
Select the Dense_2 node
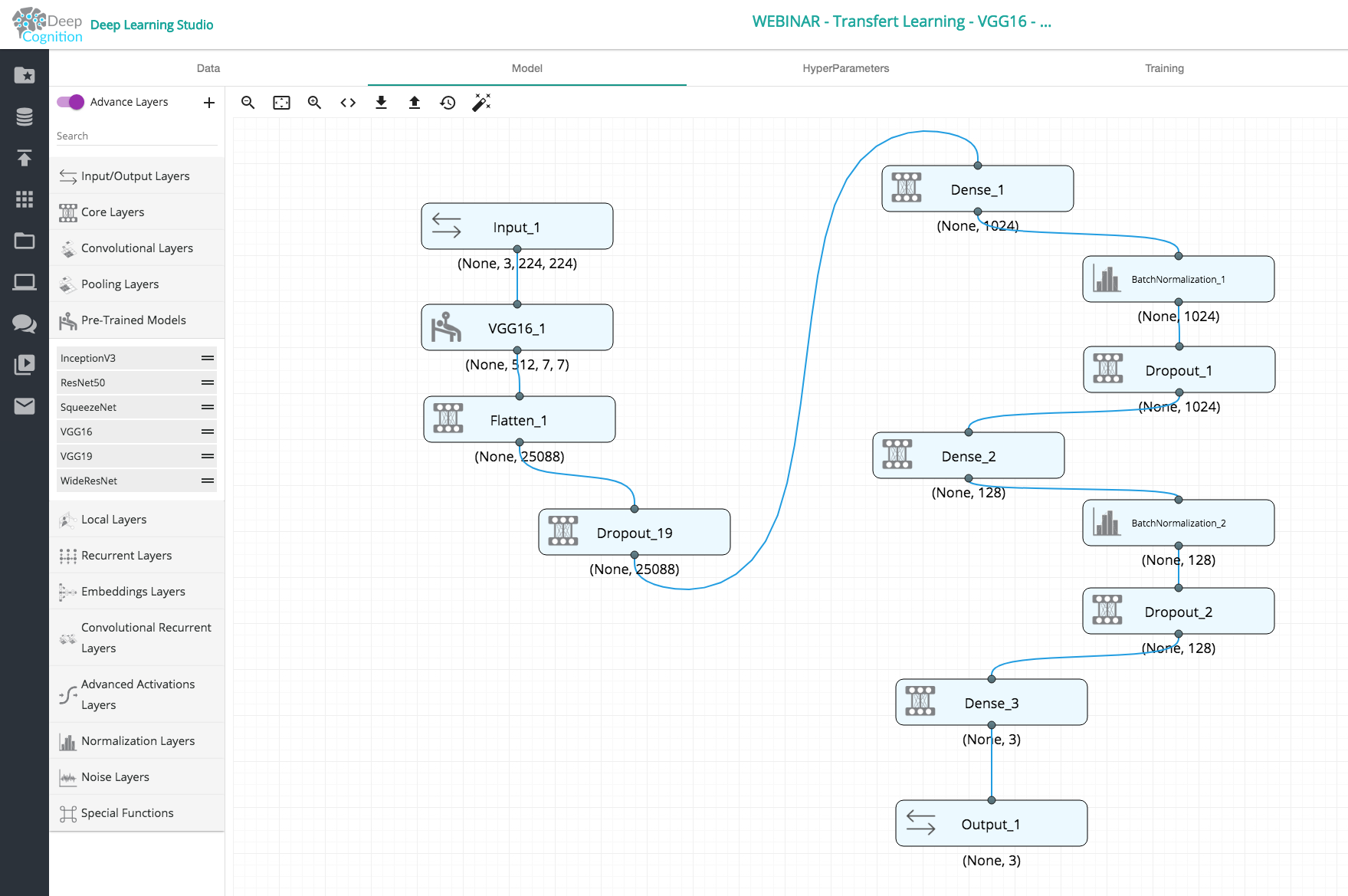click(x=969, y=455)
